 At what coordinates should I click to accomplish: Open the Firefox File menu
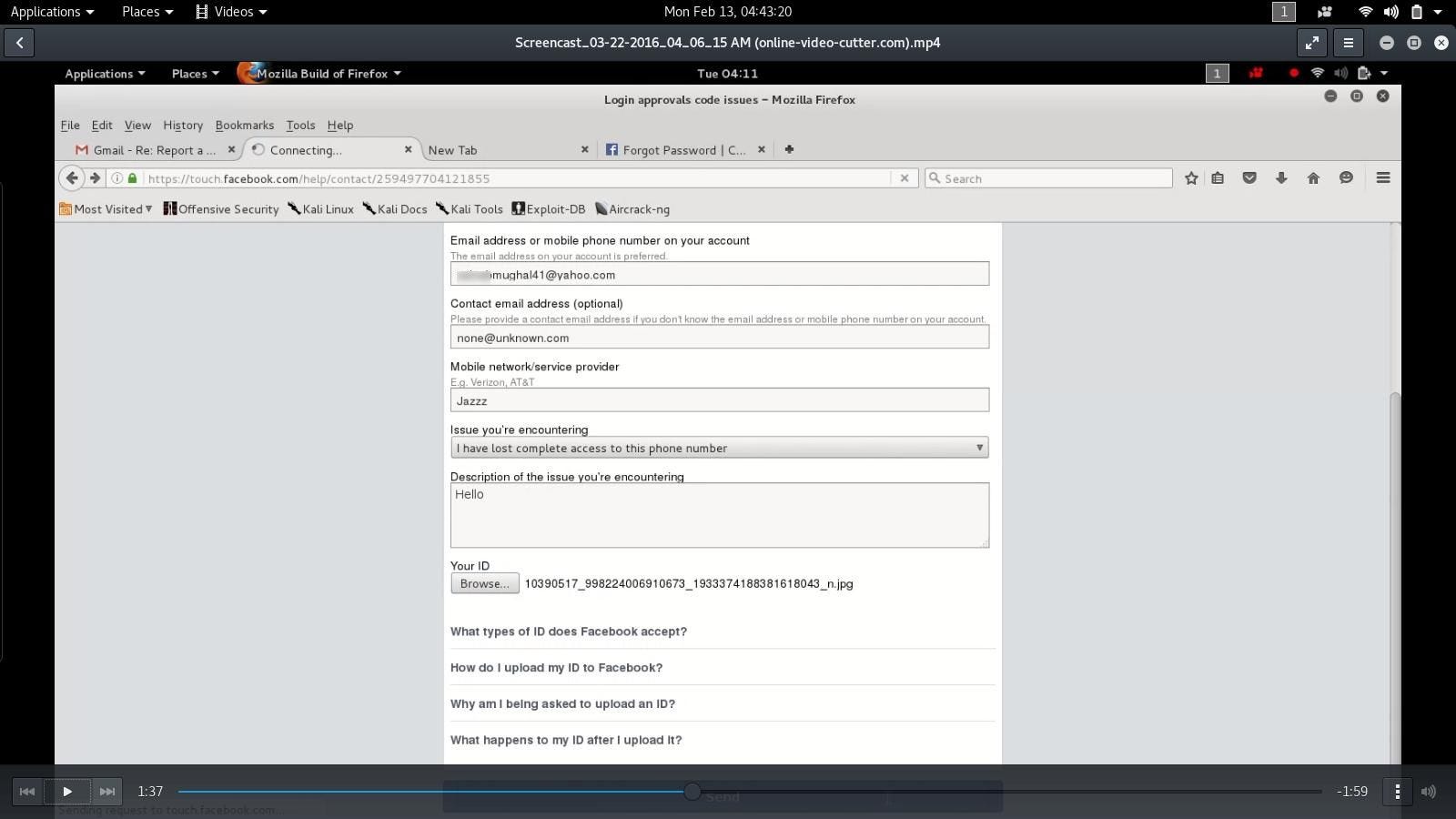tap(70, 126)
